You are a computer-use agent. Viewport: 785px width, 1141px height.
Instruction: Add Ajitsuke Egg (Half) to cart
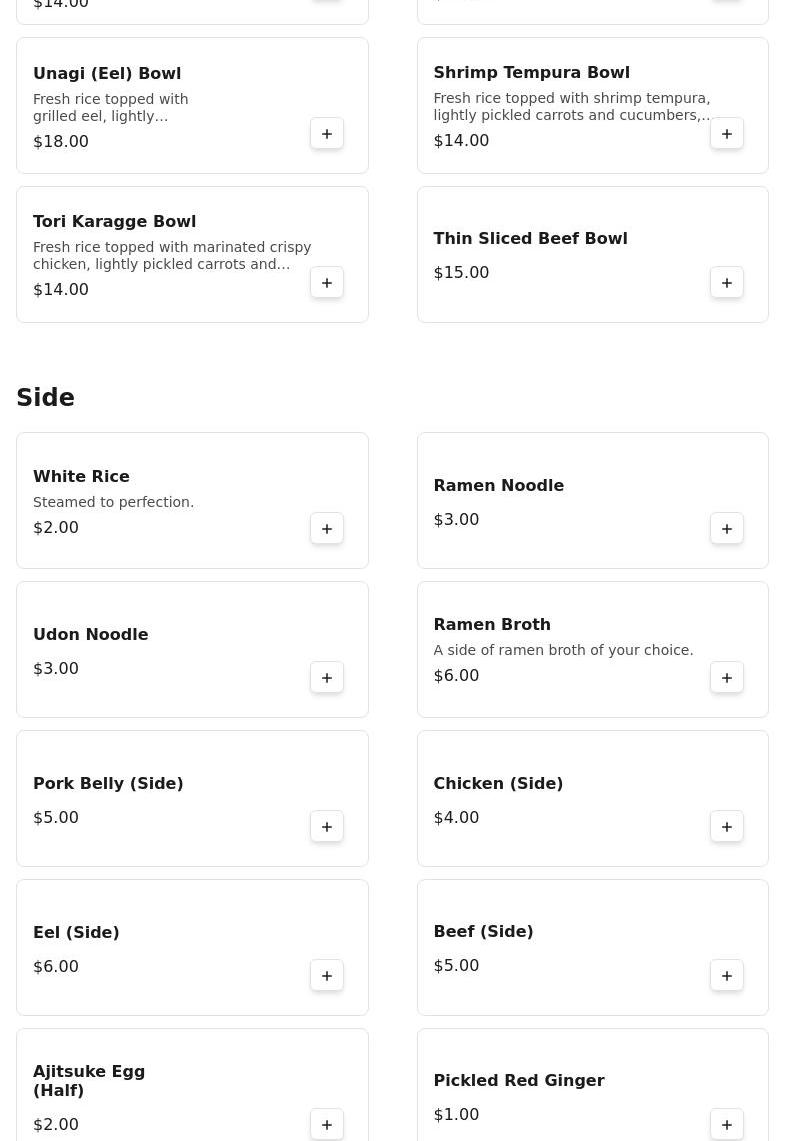[327, 1125]
